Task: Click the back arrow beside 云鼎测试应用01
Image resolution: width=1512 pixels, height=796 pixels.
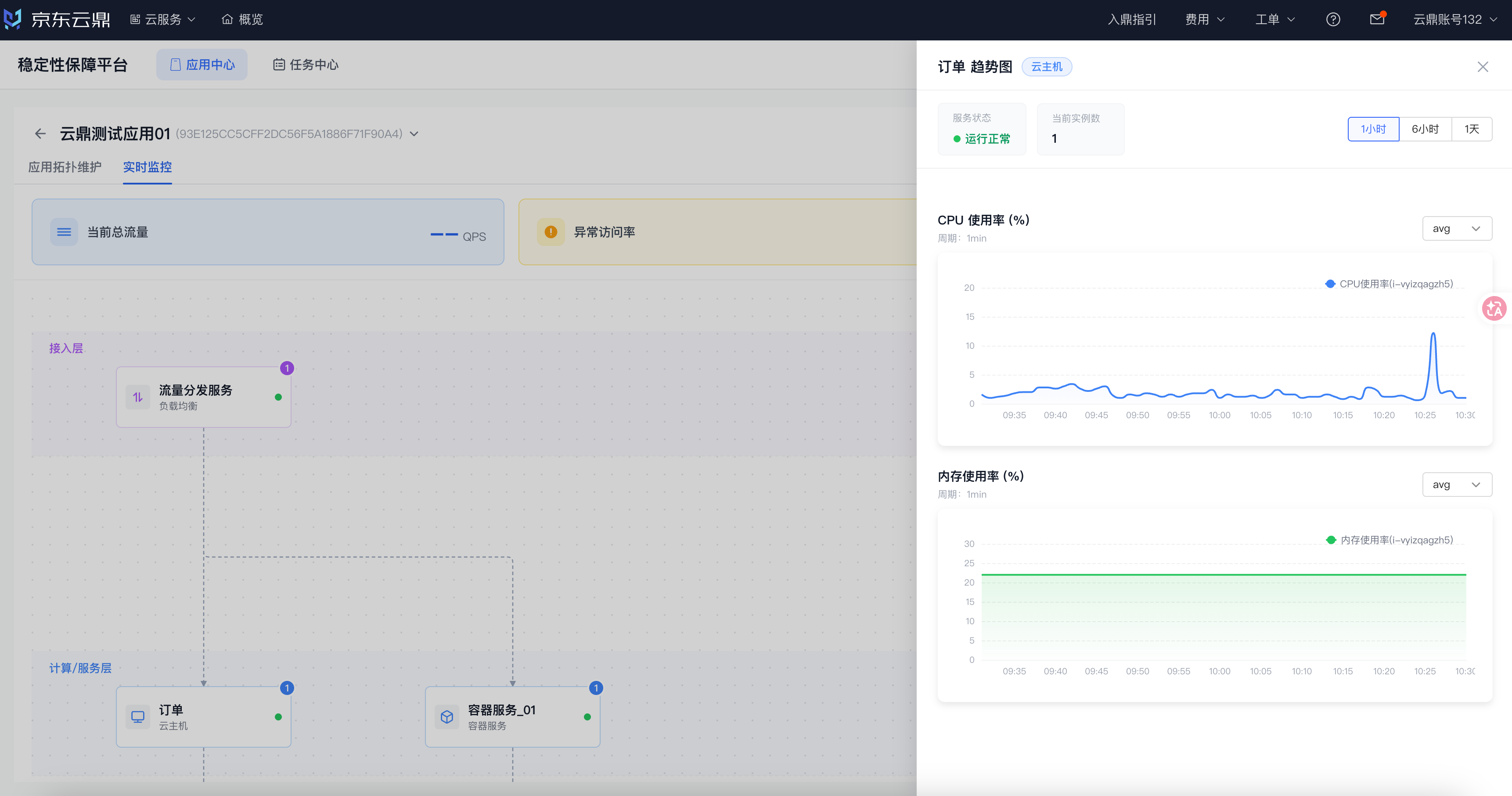Action: (x=40, y=134)
